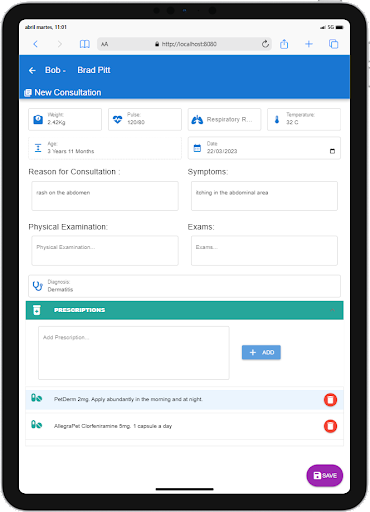
Task: Edit the Diagnosis field
Action: click(185, 286)
